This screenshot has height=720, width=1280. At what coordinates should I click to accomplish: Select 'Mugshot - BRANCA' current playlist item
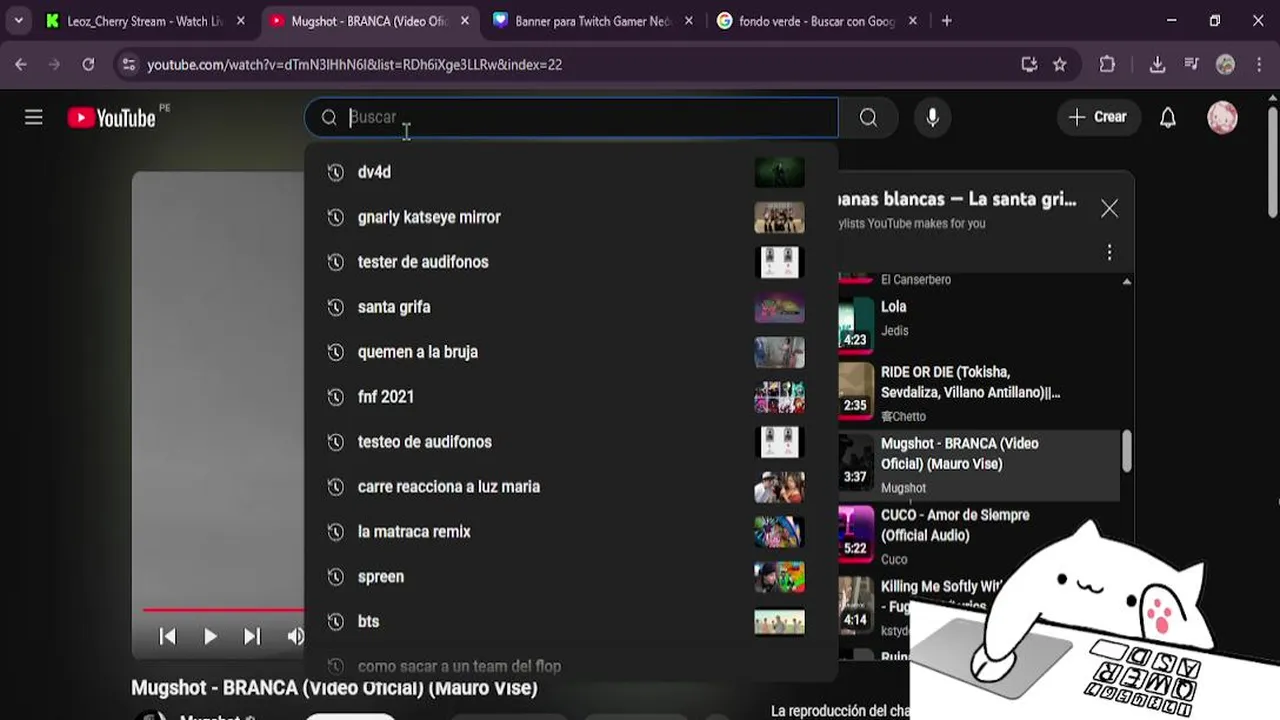[x=979, y=465]
